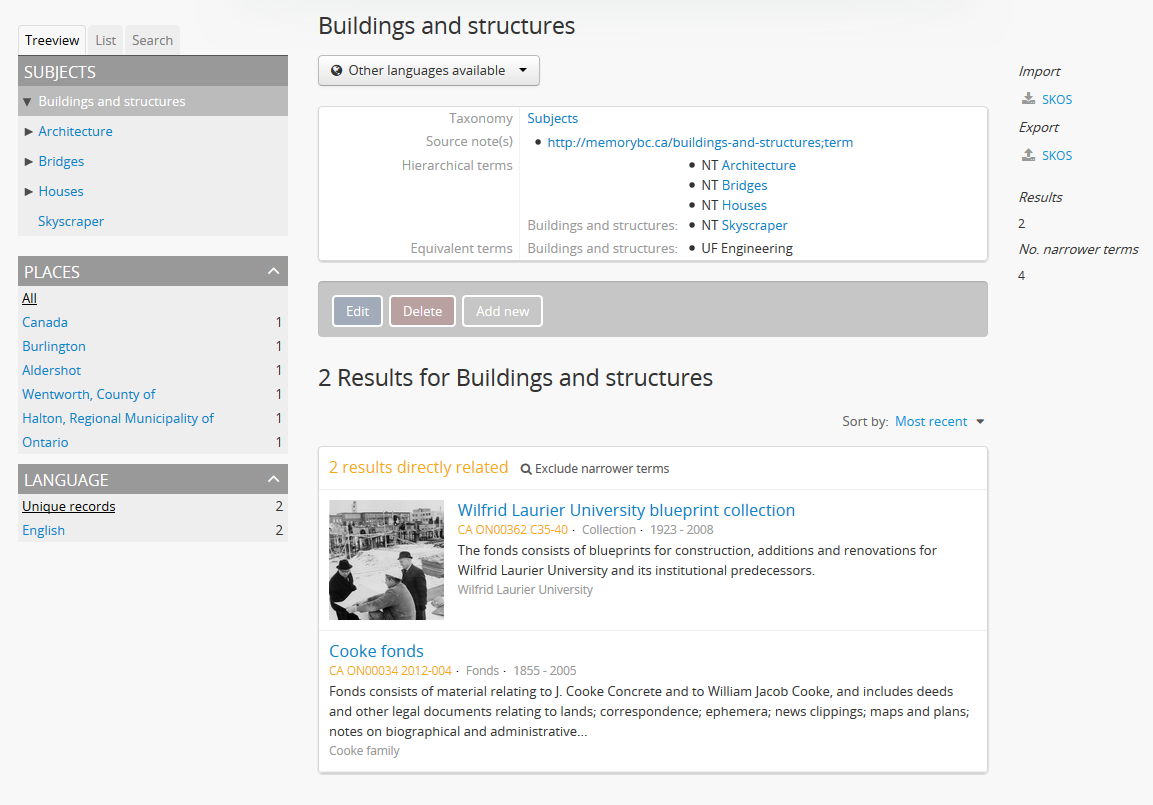1153x805 pixels.
Task: Collapse the PLACES panel
Action: 273,270
